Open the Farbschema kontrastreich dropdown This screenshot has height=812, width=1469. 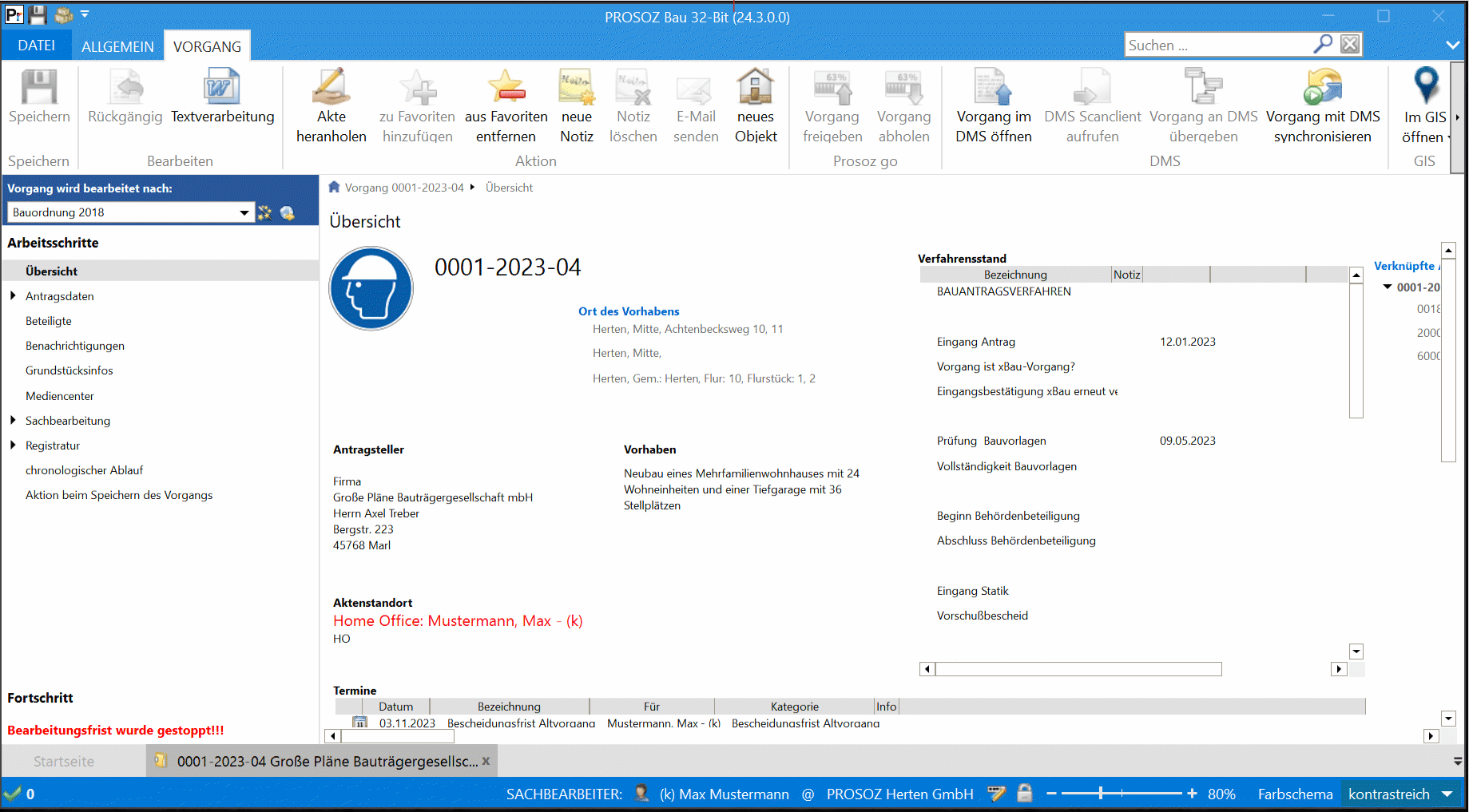(x=1447, y=794)
